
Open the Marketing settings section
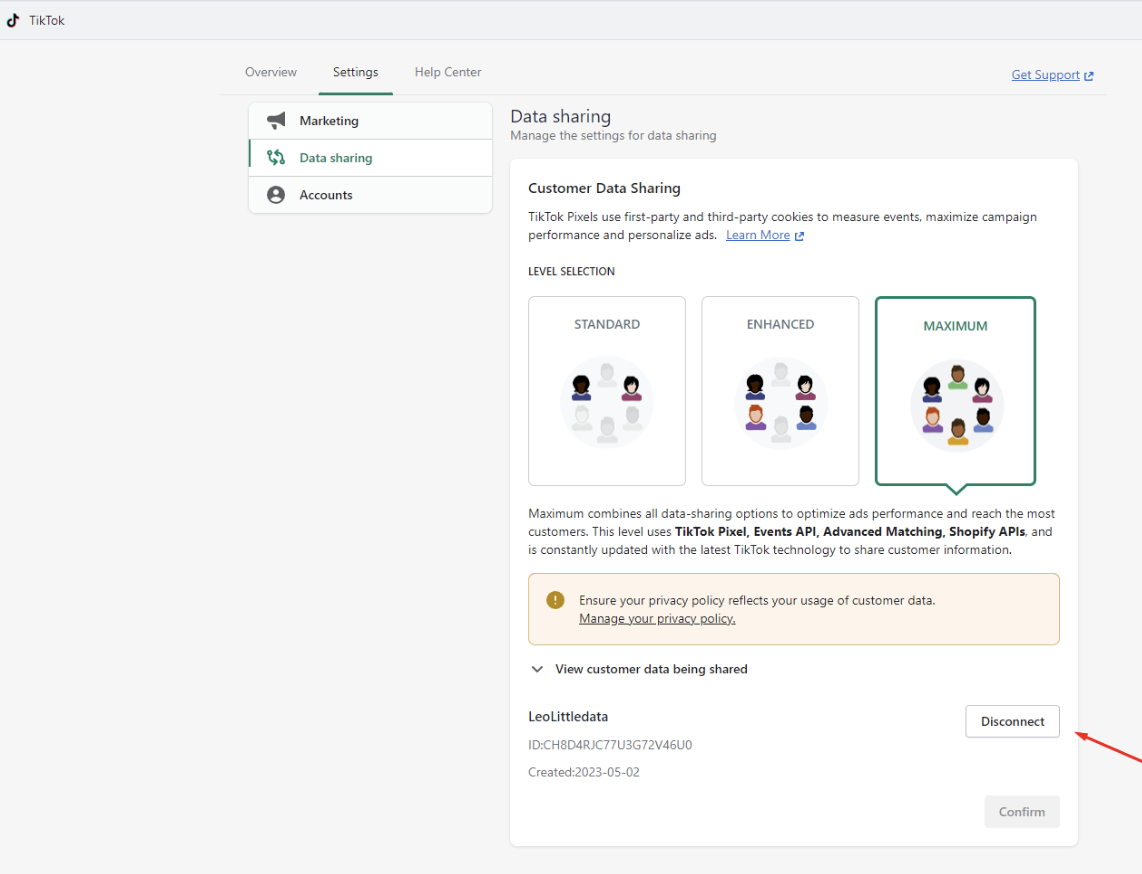371,121
